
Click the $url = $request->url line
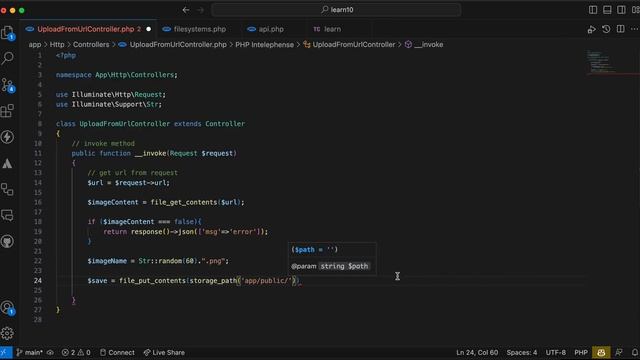coord(128,182)
